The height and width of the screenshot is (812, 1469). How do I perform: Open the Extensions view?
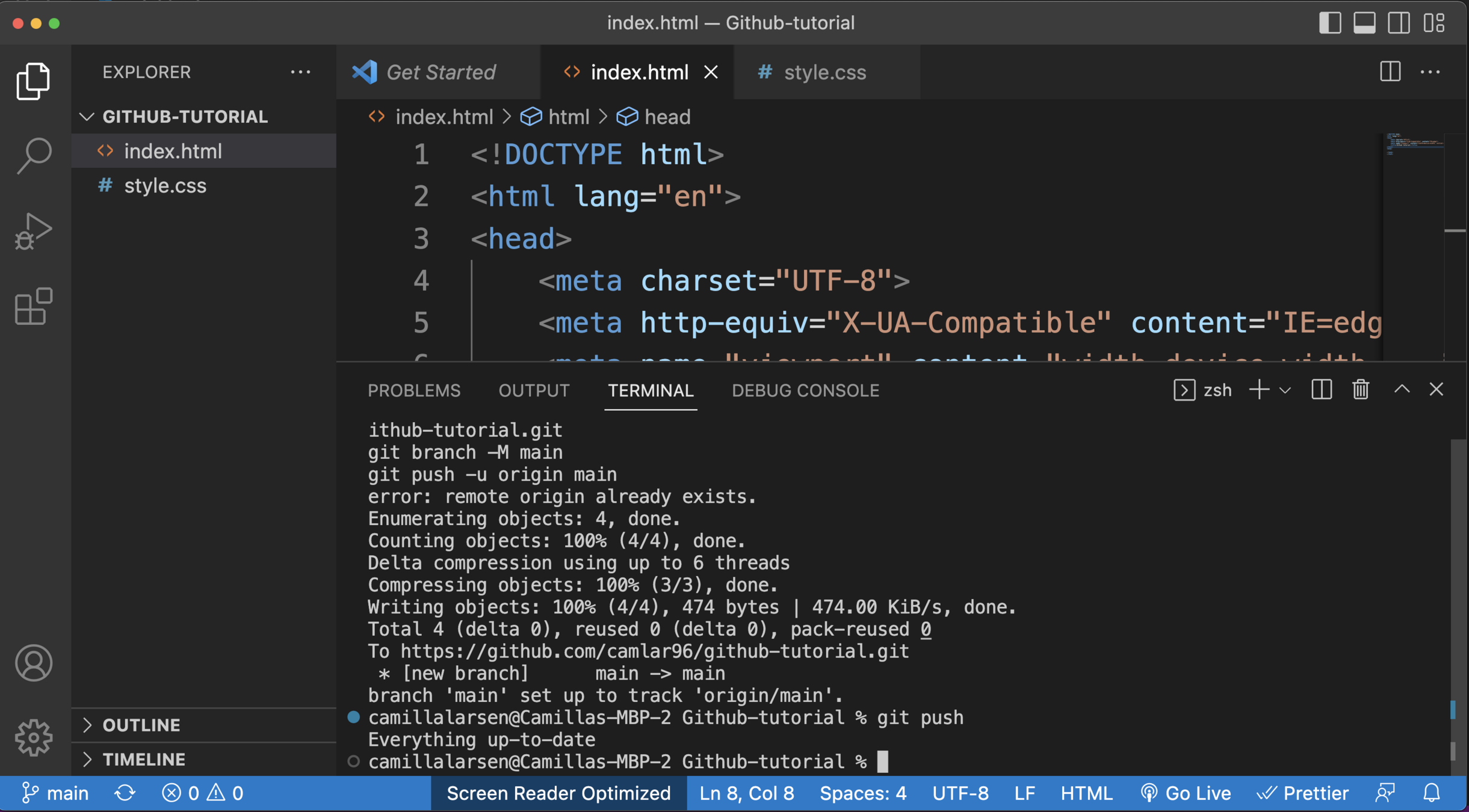coord(34,307)
